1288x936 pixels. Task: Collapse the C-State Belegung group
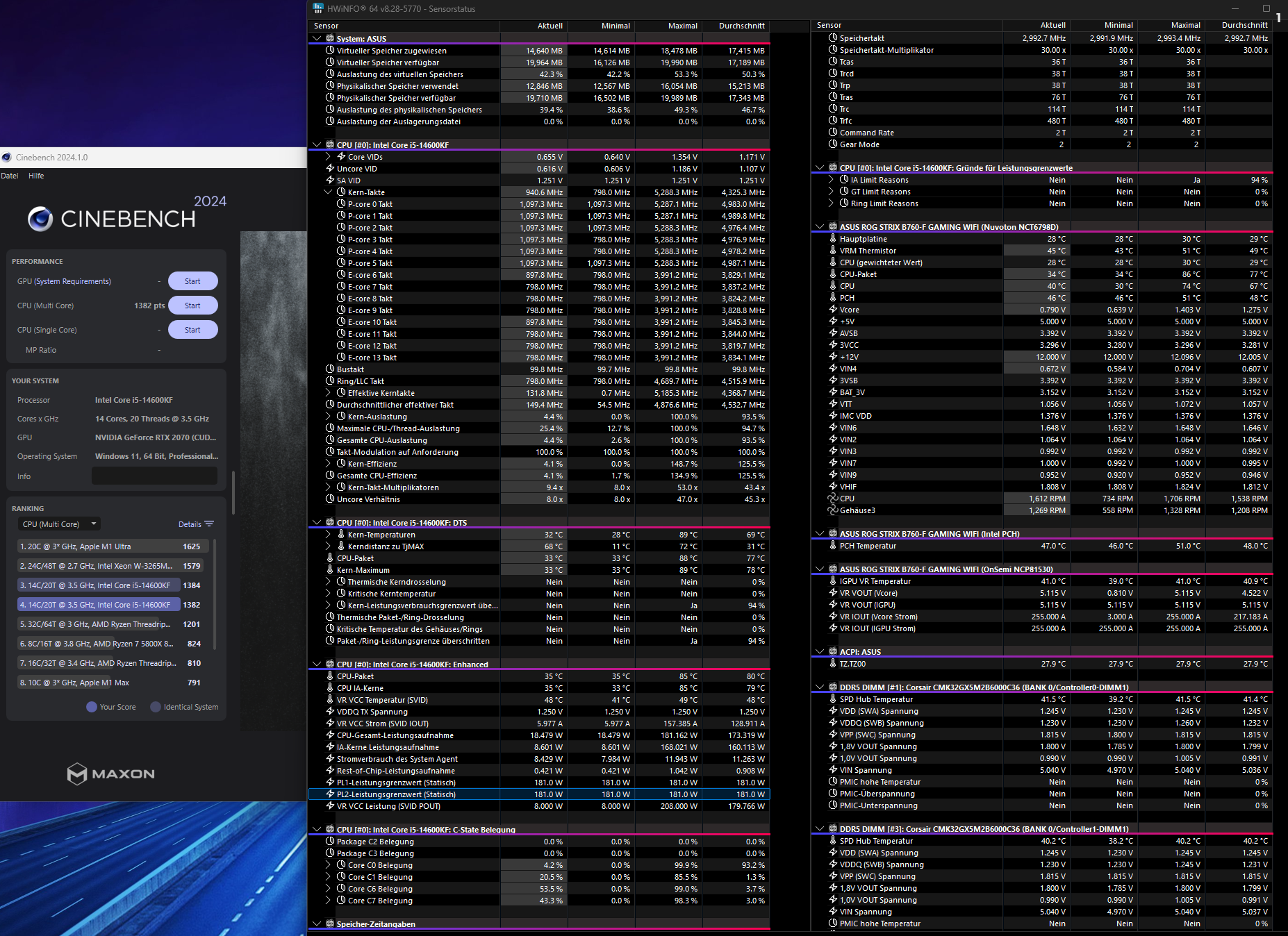point(317,830)
